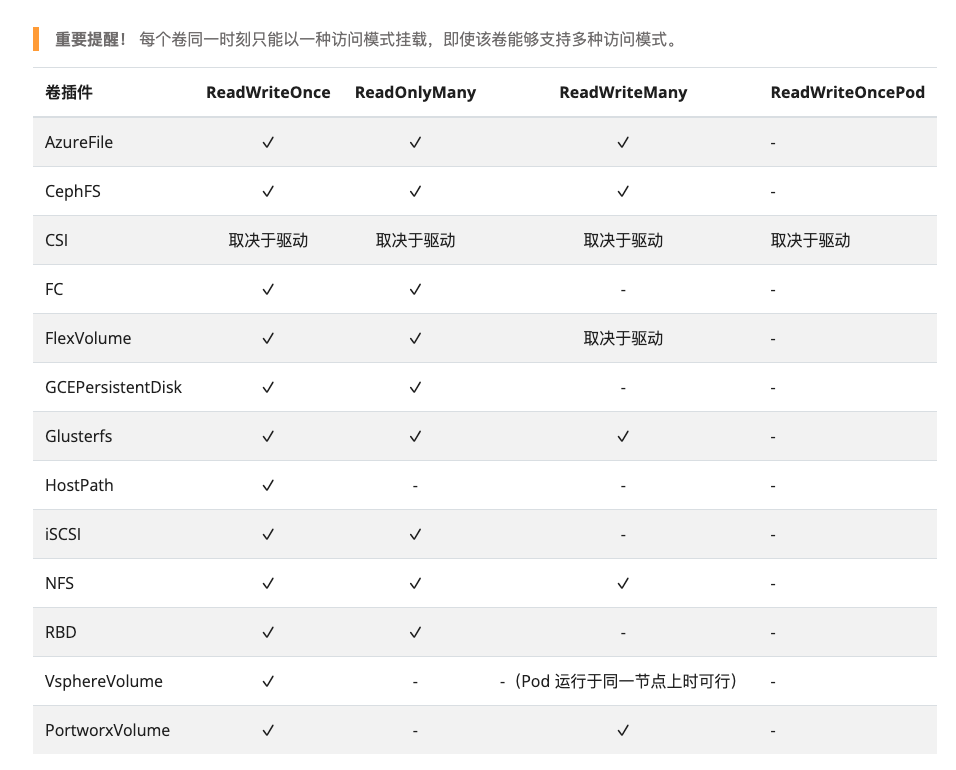Click GCEPersistentDisk's ReadWriteOnce checkmark
The width and height of the screenshot is (956, 770).
pyautogui.click(x=268, y=388)
